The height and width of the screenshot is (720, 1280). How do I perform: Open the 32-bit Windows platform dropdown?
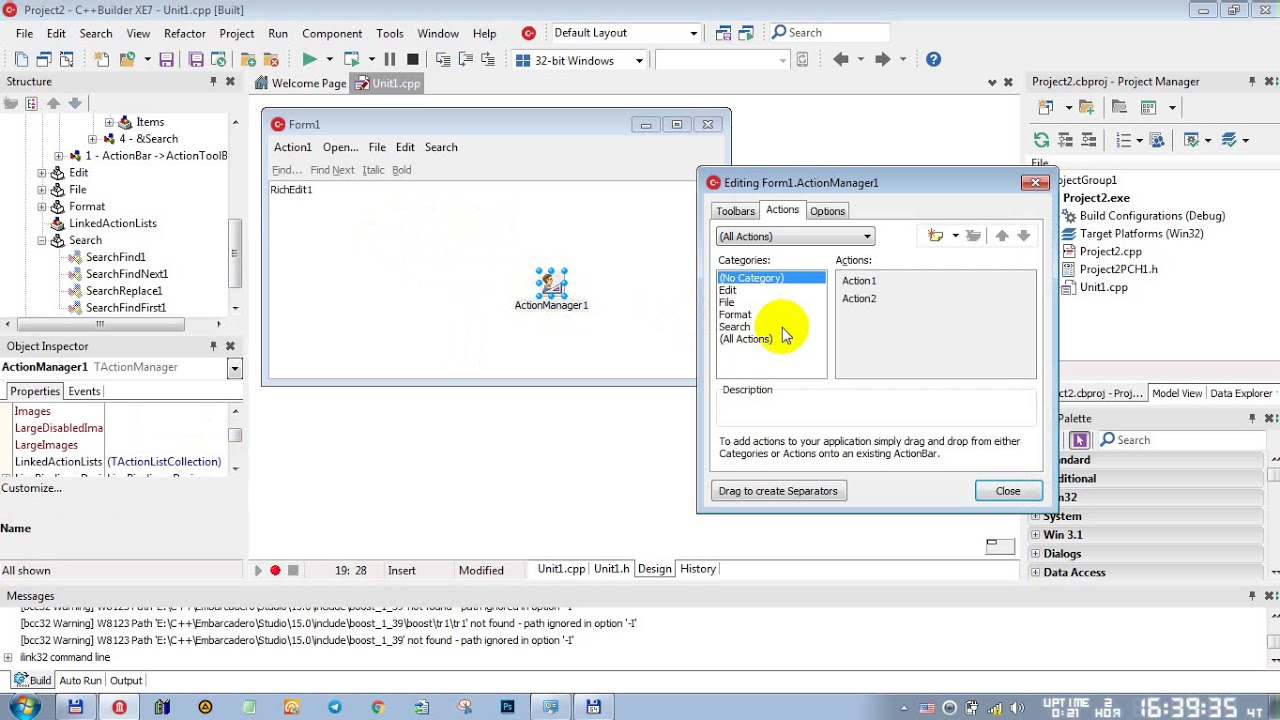click(x=639, y=61)
